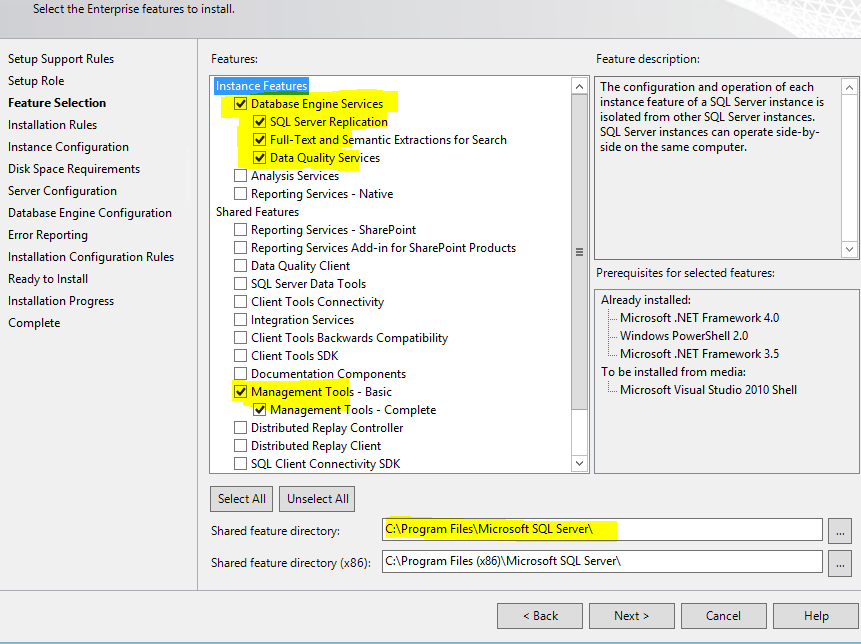861x644 pixels.
Task: Select Instance Configuration step
Action: click(69, 147)
